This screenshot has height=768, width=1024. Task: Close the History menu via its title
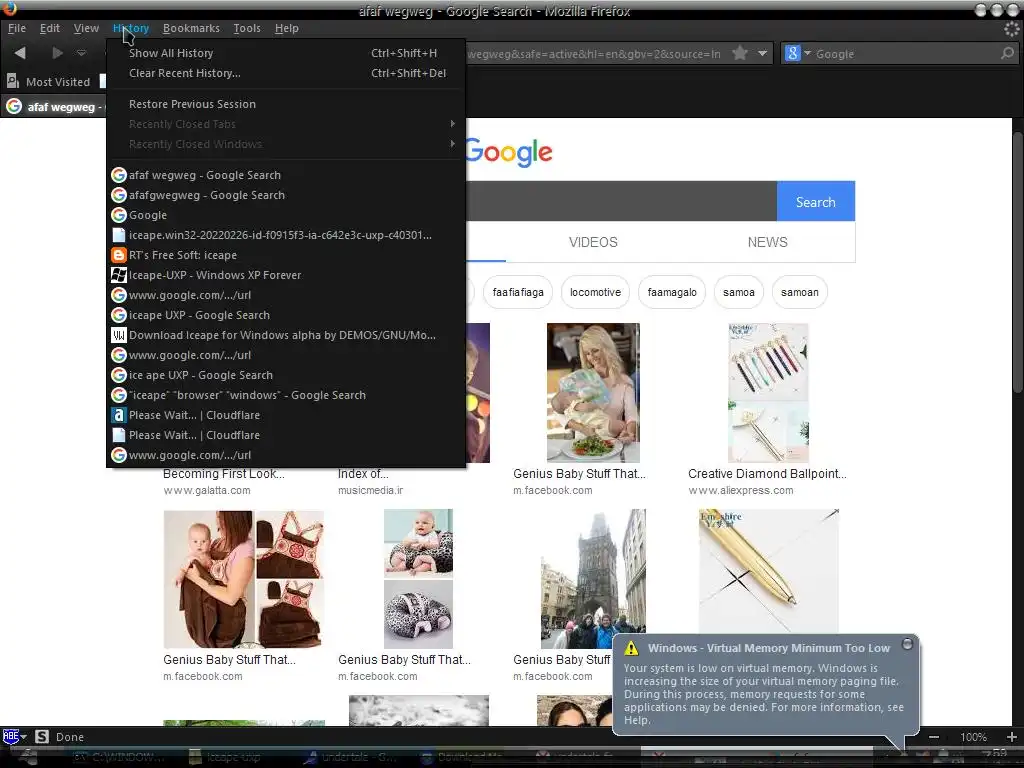[131, 28]
